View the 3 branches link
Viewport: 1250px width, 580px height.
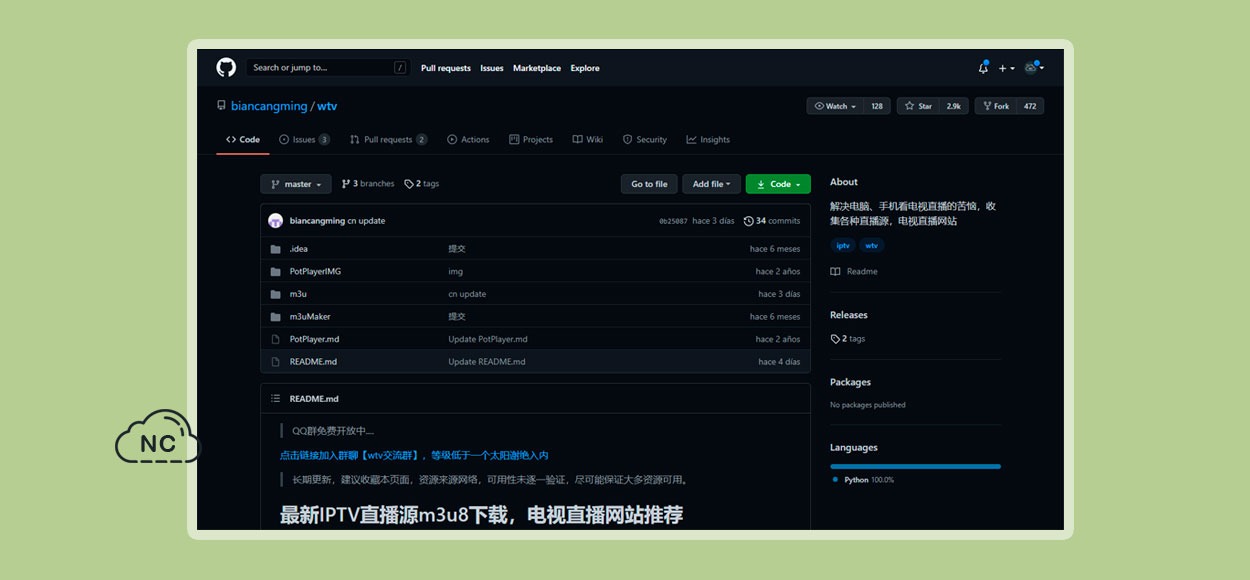(368, 184)
